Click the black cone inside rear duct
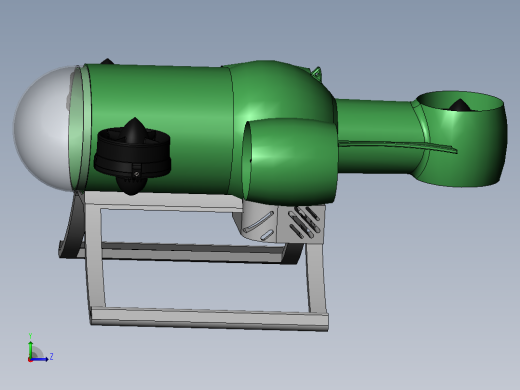Screen dimensions: 520x390 (460, 105)
